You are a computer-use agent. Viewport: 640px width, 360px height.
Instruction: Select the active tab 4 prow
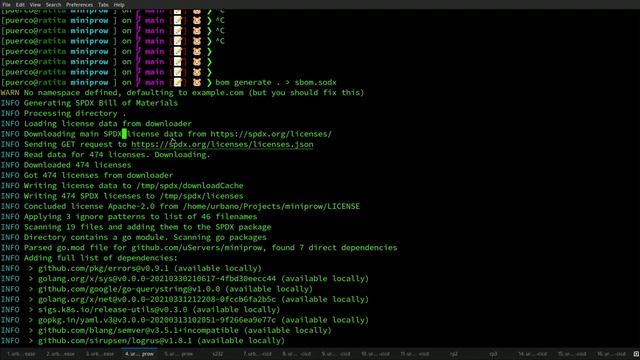[140, 354]
